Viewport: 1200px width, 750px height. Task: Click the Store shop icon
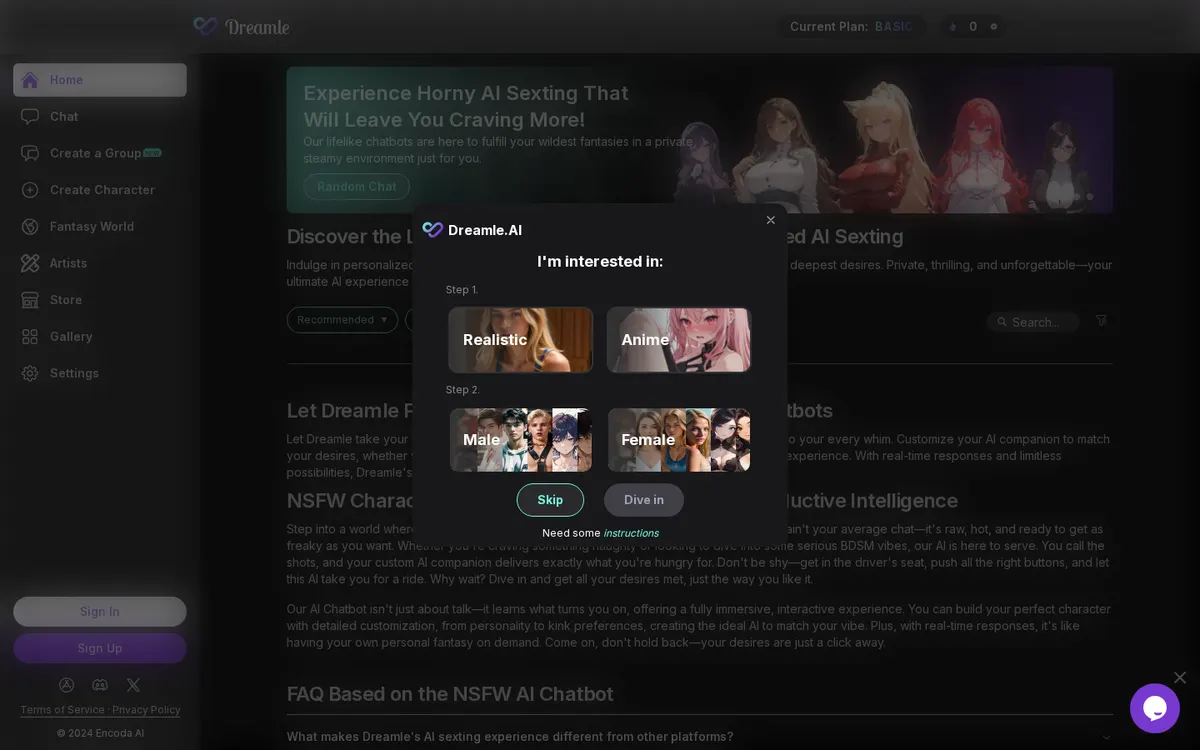[30, 300]
